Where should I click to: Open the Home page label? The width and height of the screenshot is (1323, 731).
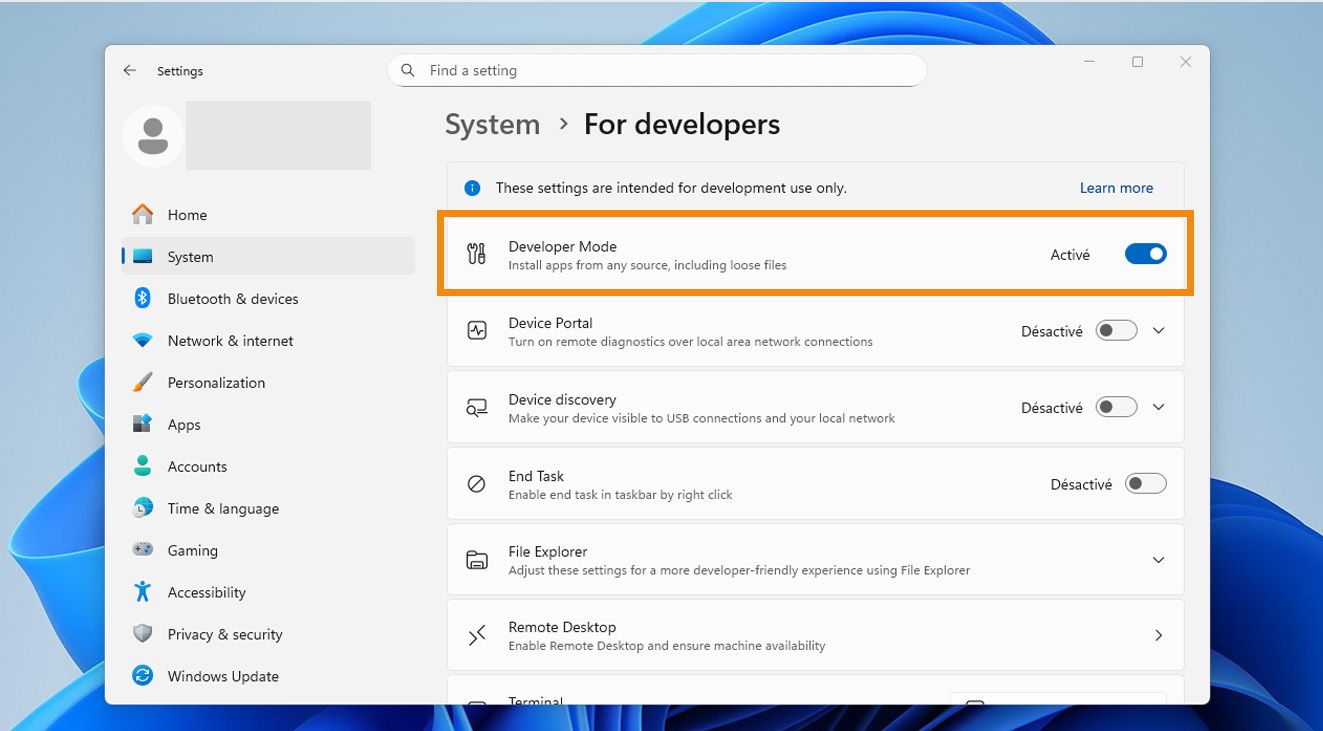[x=187, y=215]
